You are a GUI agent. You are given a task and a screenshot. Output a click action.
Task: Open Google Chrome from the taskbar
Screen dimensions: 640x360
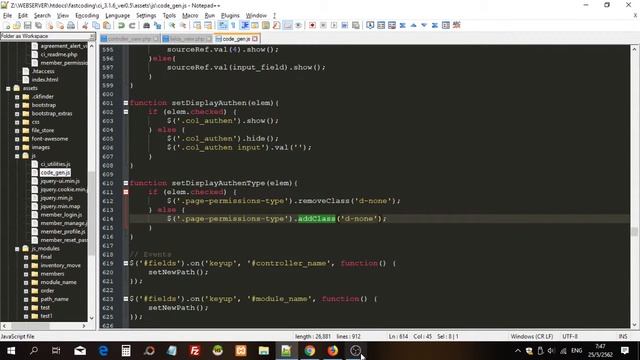310,351
